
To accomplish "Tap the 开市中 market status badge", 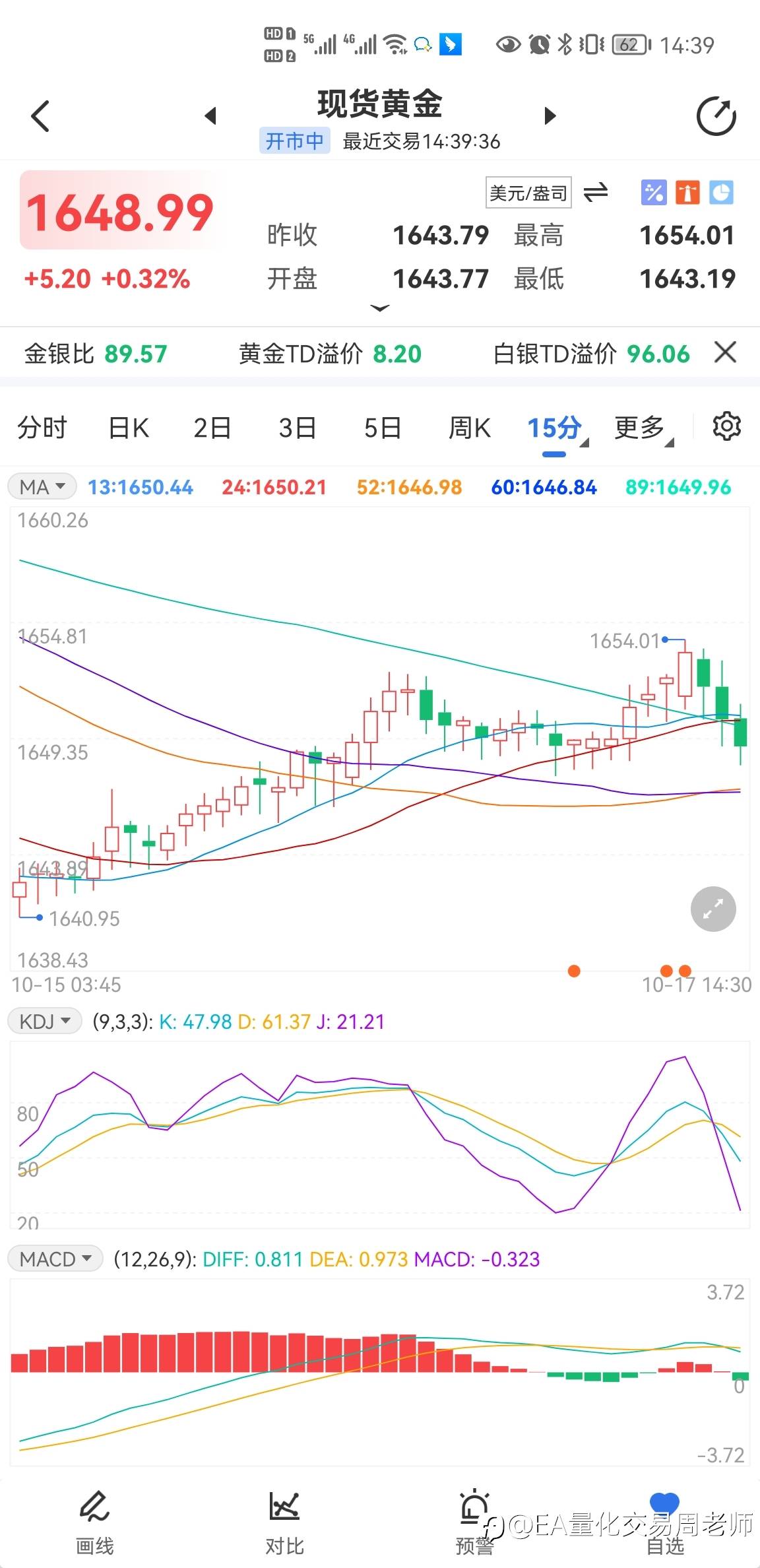I will click(x=295, y=141).
